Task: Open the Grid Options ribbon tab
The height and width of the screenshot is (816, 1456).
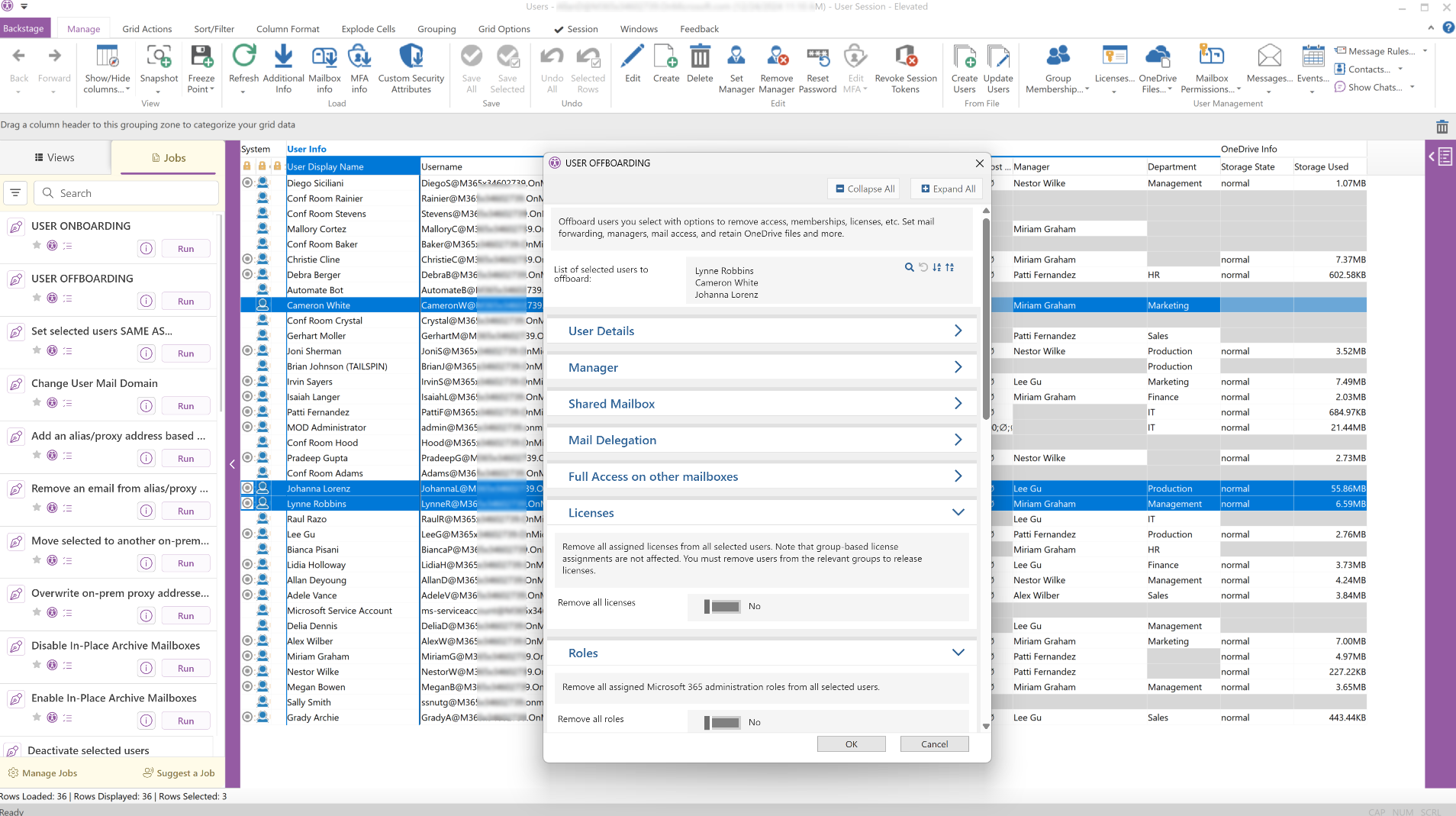Action: [504, 29]
